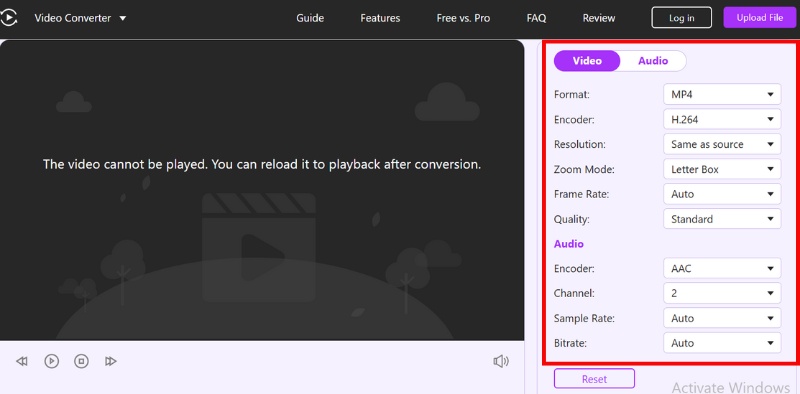The height and width of the screenshot is (394, 800).
Task: Open the Review section
Action: [x=599, y=18]
